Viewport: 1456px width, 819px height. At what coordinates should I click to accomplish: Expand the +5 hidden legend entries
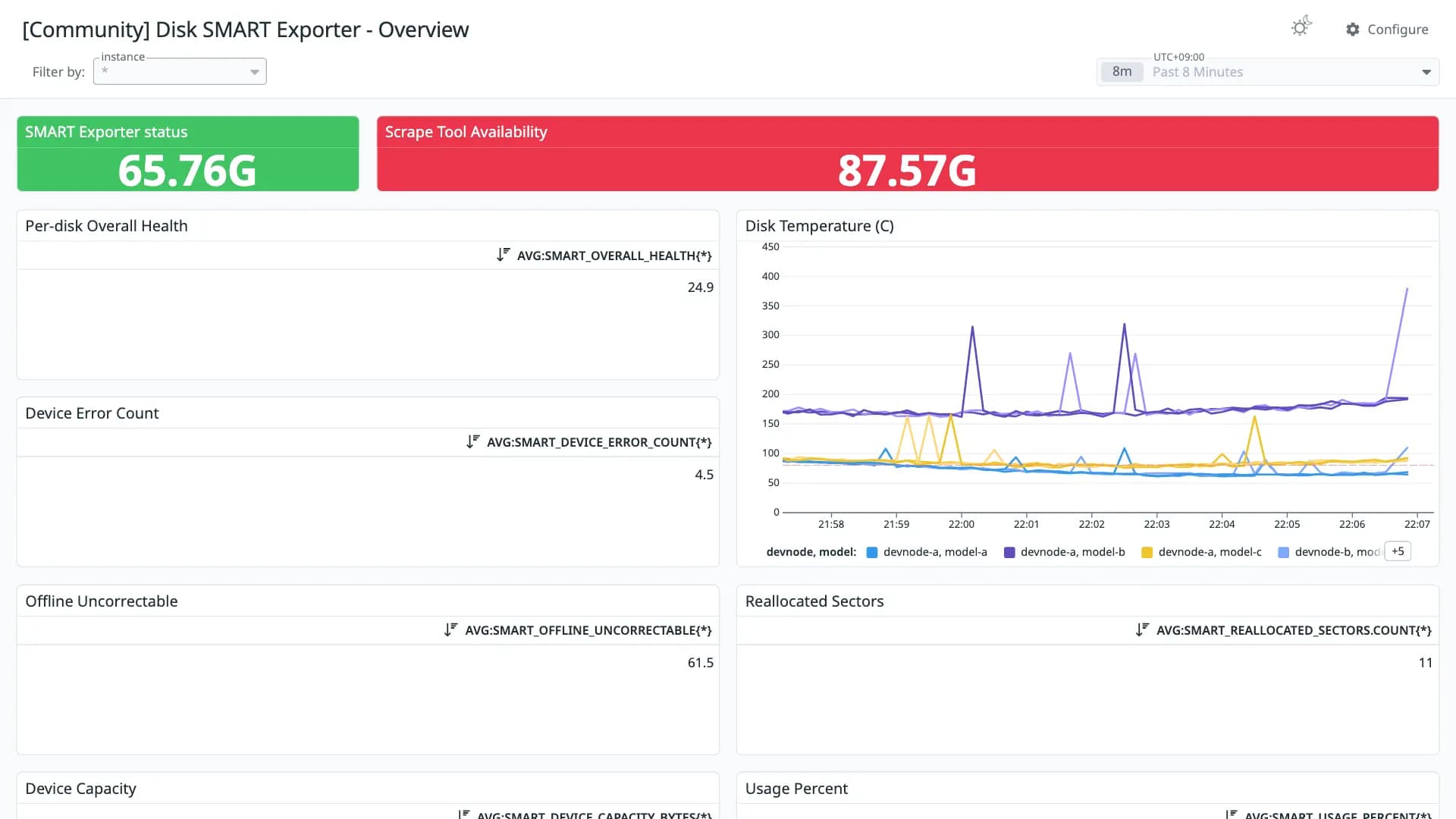[1398, 551]
